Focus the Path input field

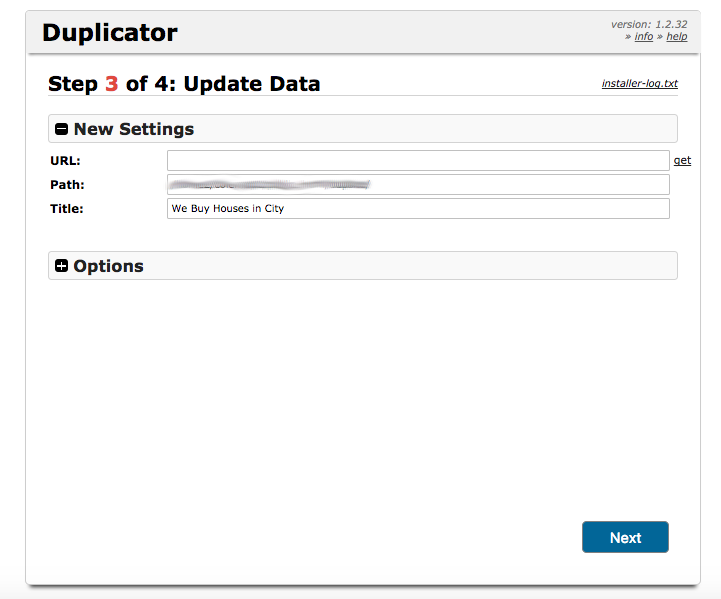tap(417, 185)
